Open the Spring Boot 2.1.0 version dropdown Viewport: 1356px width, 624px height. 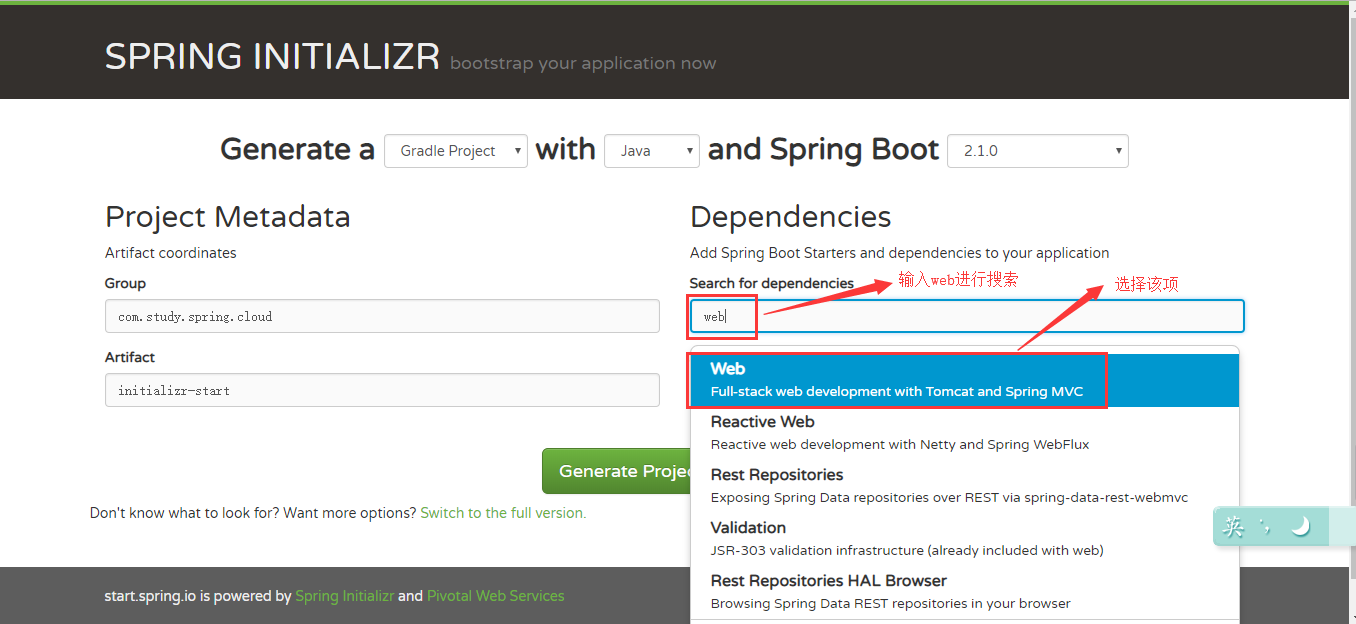pyautogui.click(x=1038, y=151)
